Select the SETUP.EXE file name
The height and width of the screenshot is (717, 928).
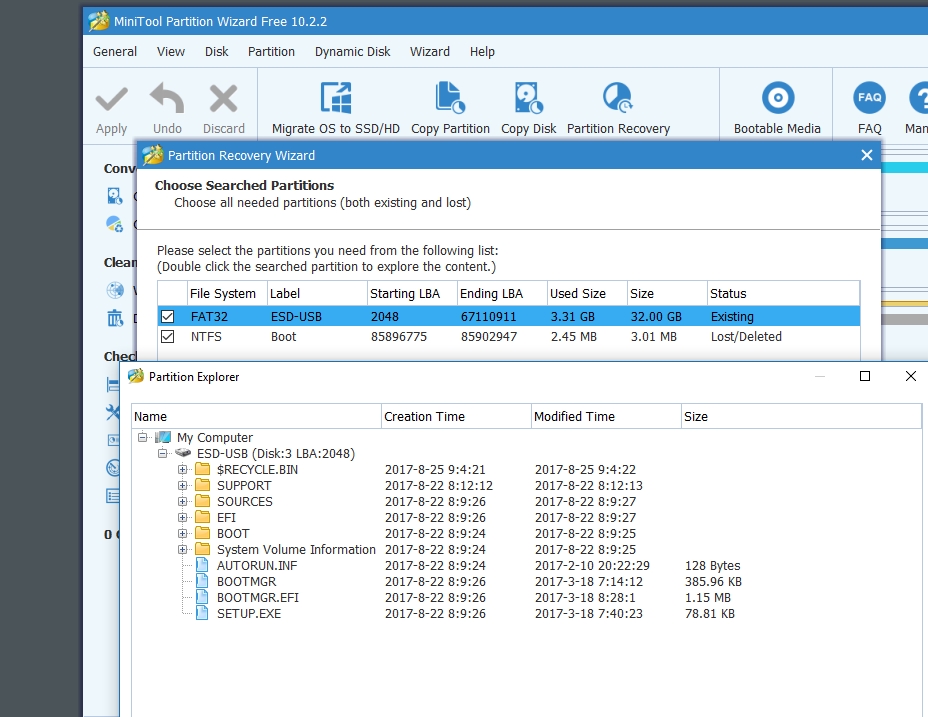point(249,613)
